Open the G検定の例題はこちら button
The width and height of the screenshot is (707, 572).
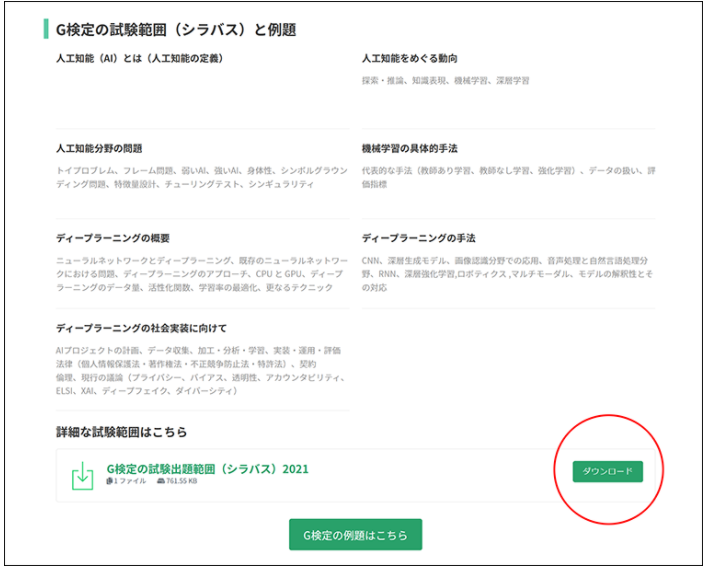click(355, 535)
